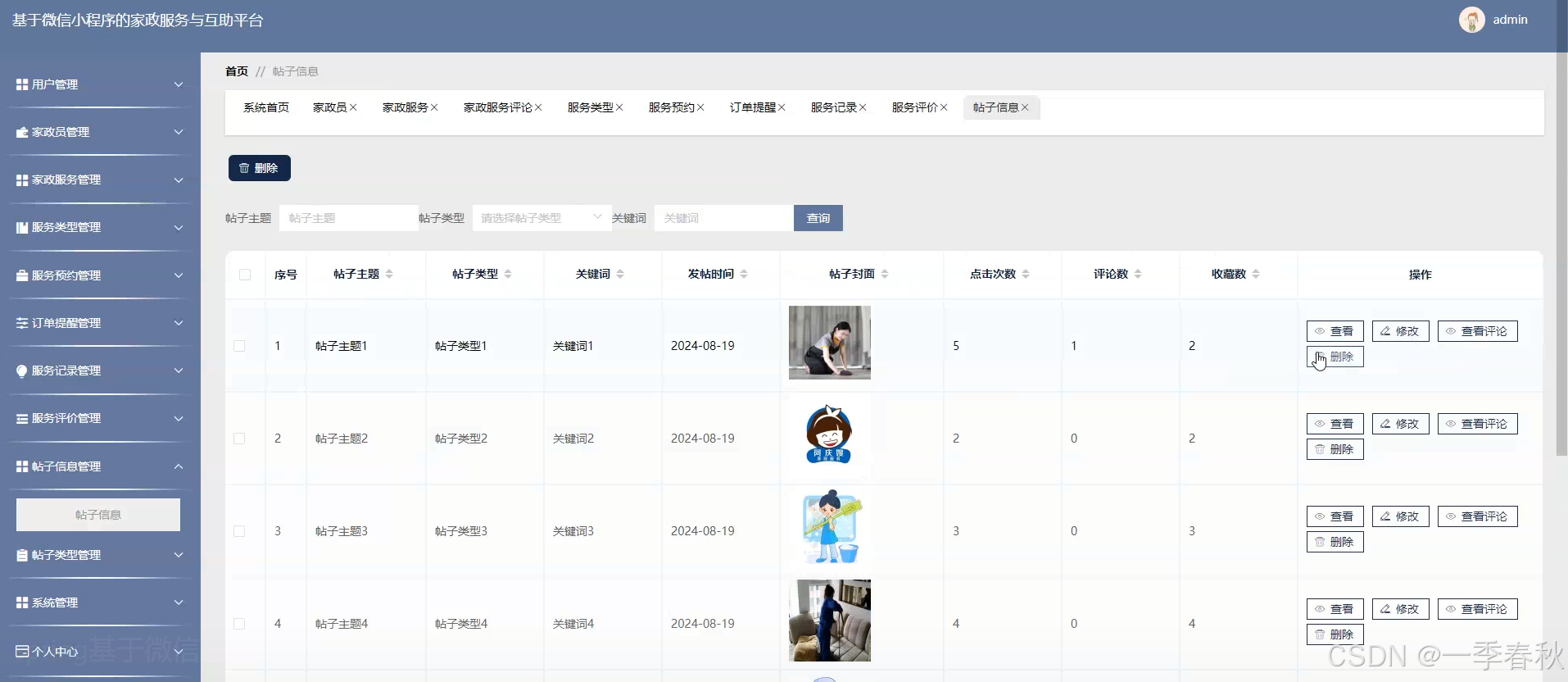Edit 帖子主题1 with 修改 button
The height and width of the screenshot is (682, 1568).
(x=1400, y=331)
